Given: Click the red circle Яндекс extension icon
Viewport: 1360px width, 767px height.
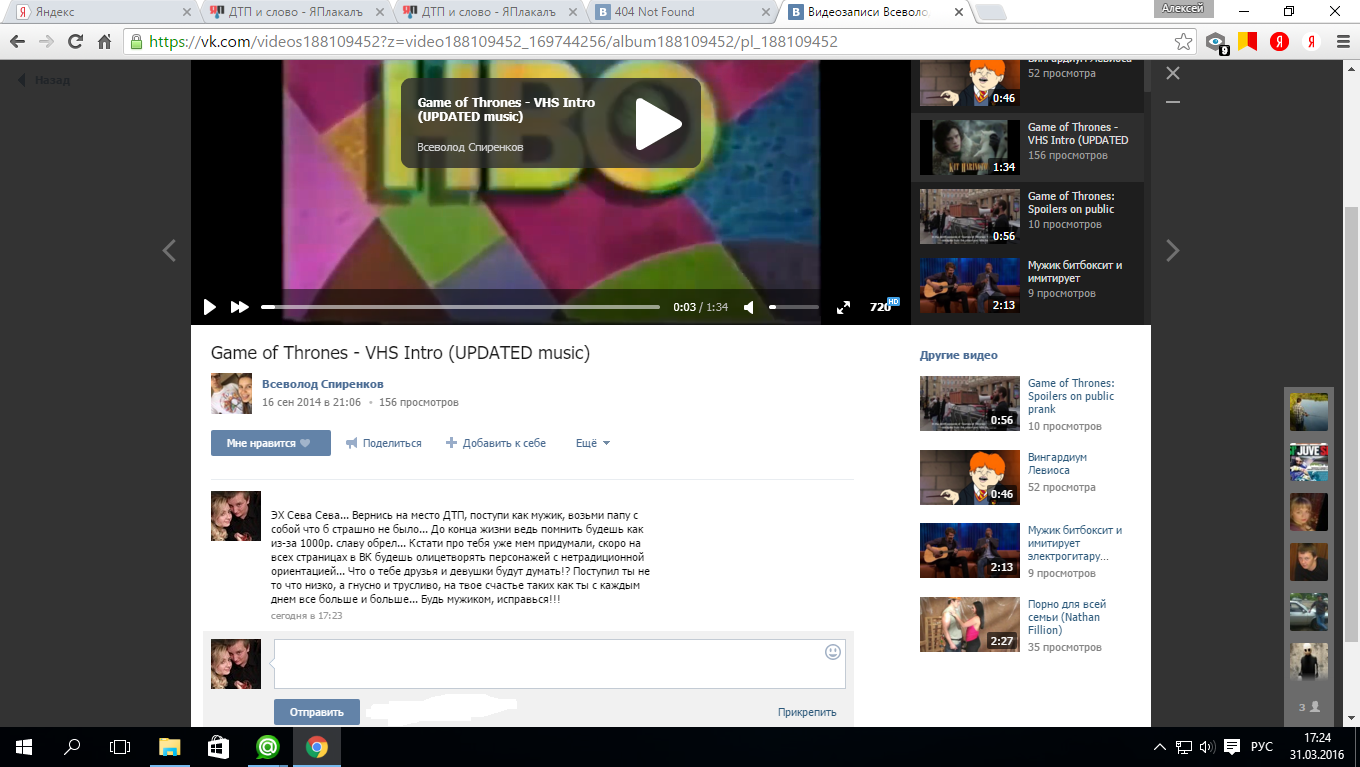Looking at the screenshot, I should click(1279, 42).
